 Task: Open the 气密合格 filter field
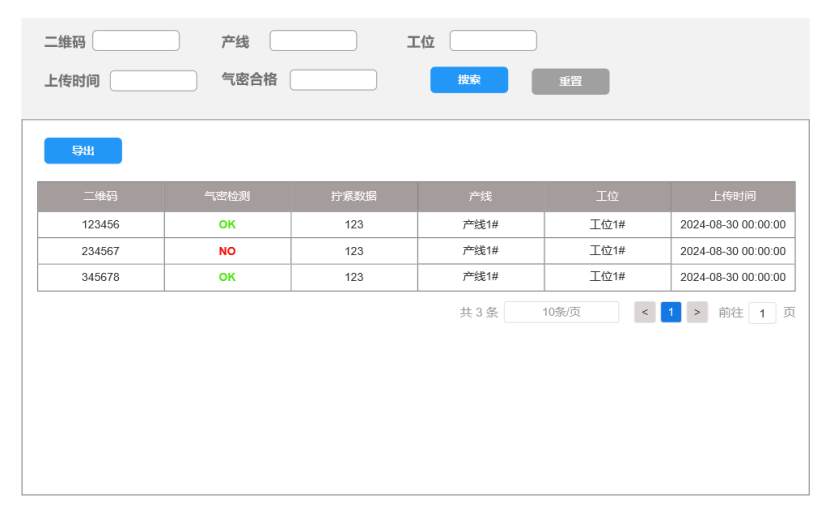[333, 80]
